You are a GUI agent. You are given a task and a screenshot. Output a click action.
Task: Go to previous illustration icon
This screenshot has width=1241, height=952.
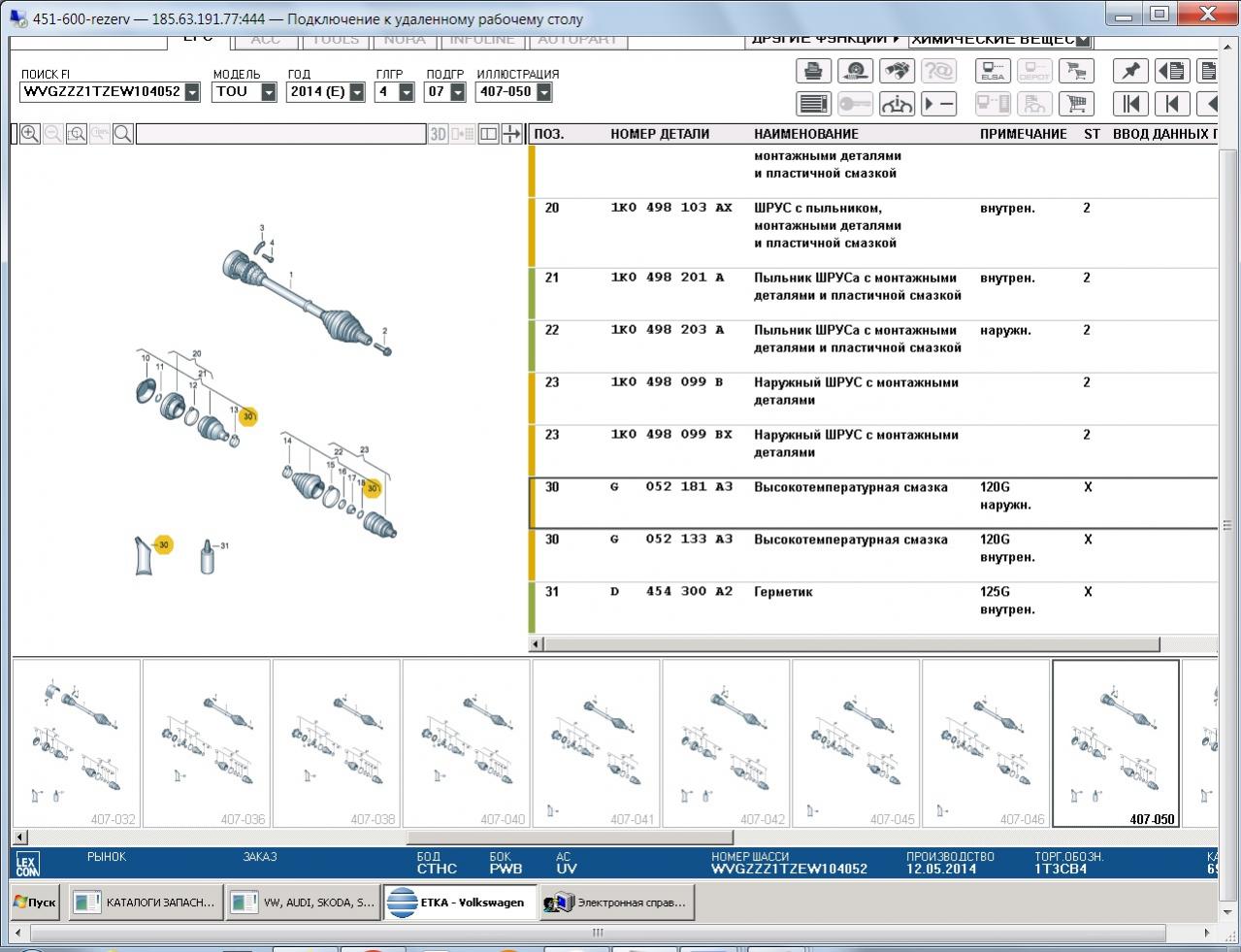(1172, 103)
